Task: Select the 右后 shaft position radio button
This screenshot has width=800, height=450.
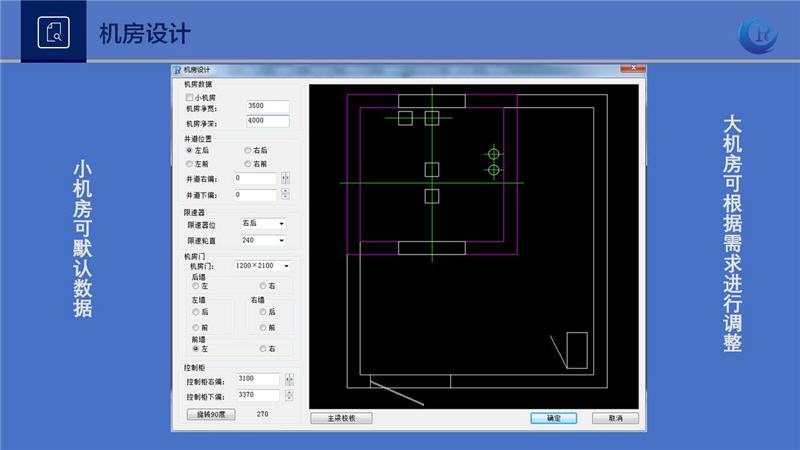Action: [248, 150]
